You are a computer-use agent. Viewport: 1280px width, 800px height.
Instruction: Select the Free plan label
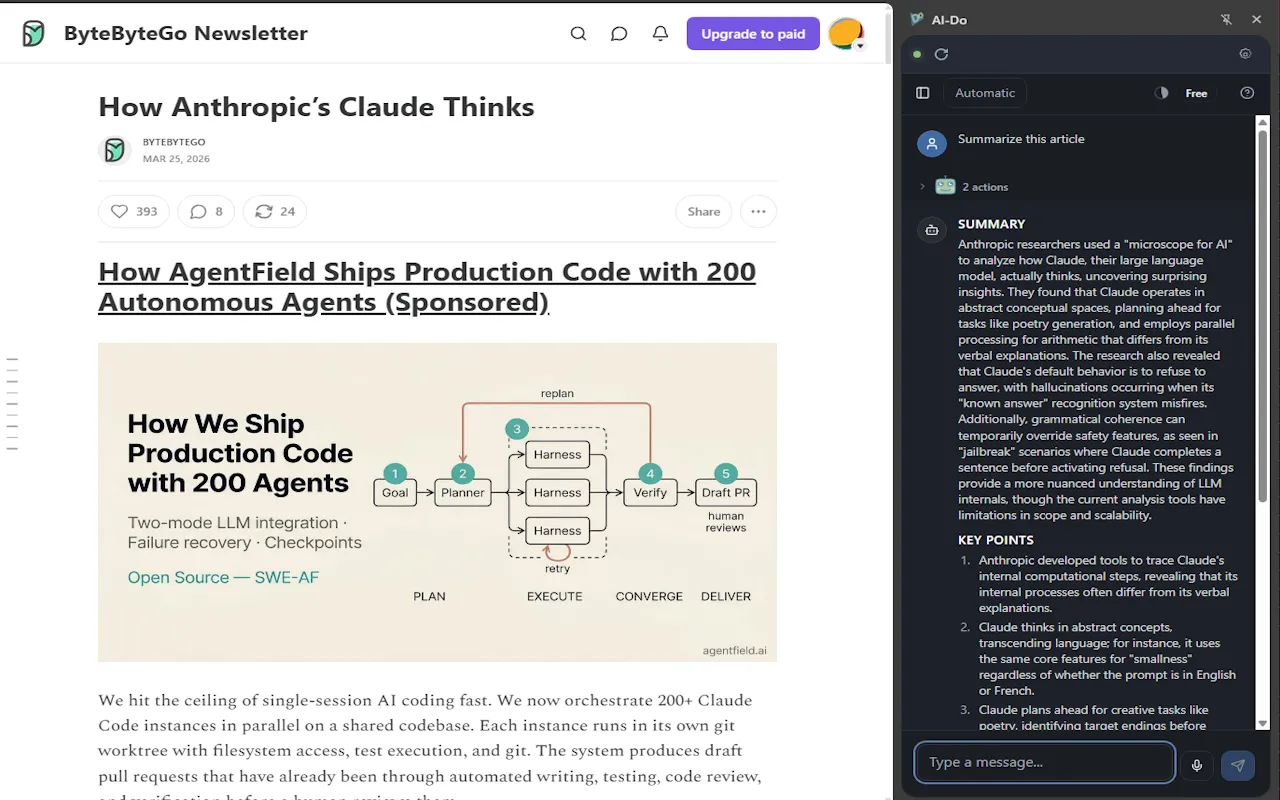1196,92
